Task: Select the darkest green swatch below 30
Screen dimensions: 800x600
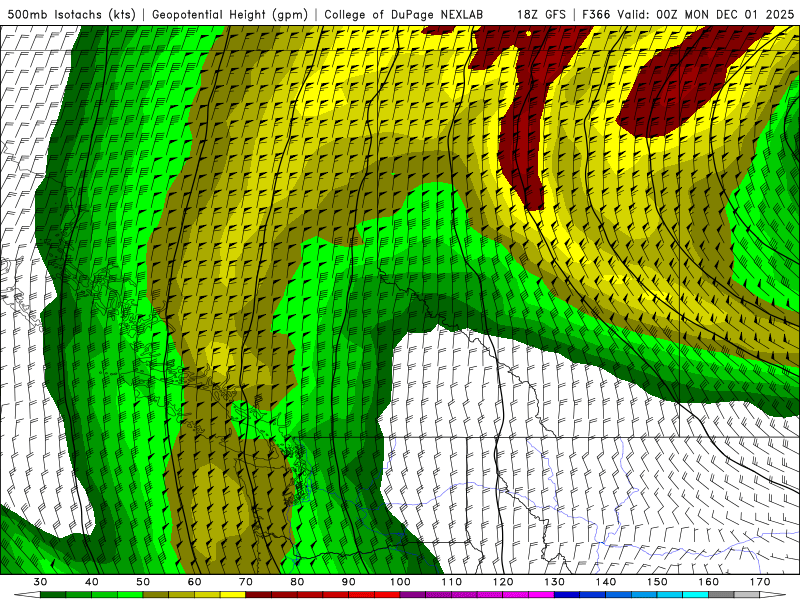Action: 53,594
